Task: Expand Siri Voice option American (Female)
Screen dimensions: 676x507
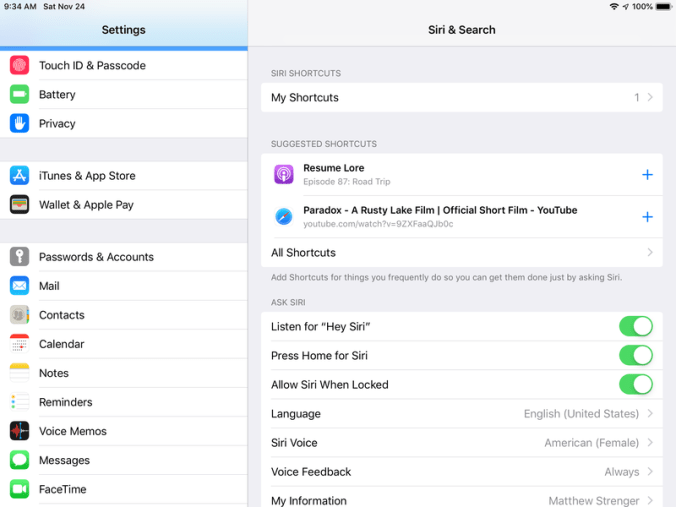Action: click(461, 442)
